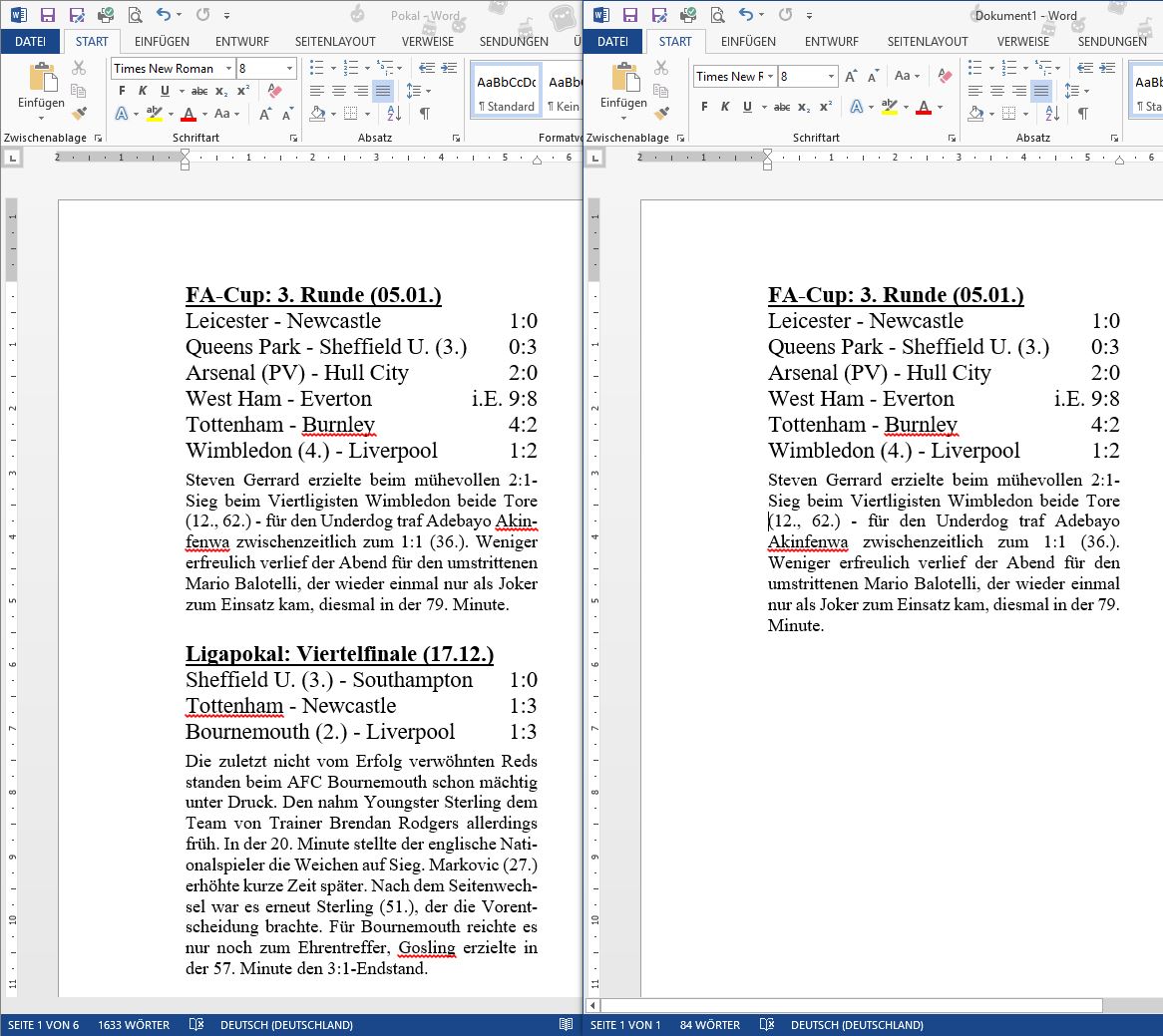Expand bullet list options in Pokal window

tap(333, 68)
